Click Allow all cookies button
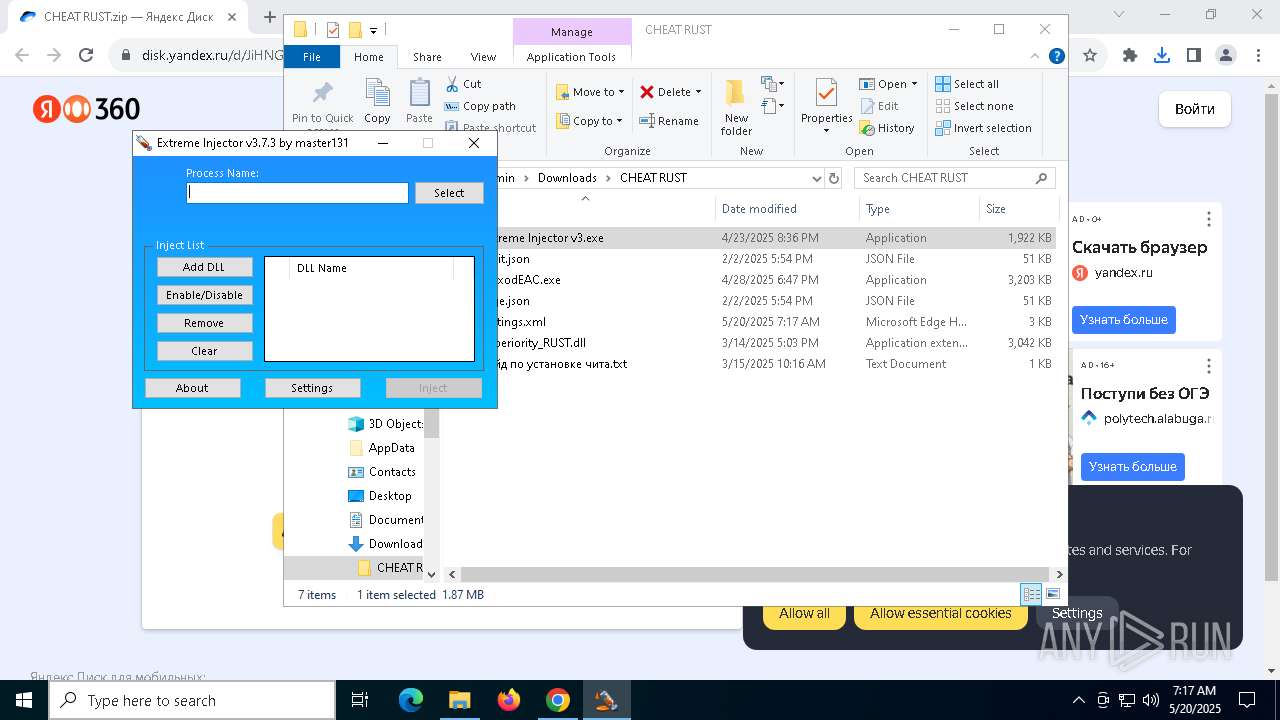Screen dimensions: 1280x720 [x=804, y=613]
